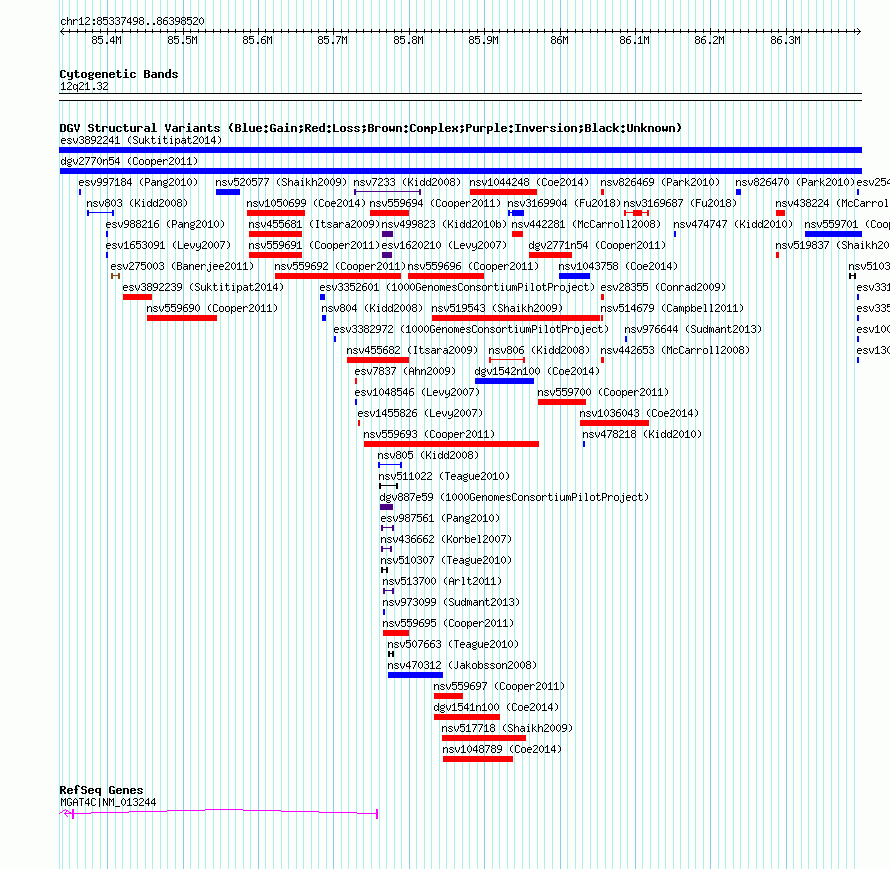Click the nsv511022 (Teague2010) label
The image size is (890, 869).
click(x=444, y=476)
